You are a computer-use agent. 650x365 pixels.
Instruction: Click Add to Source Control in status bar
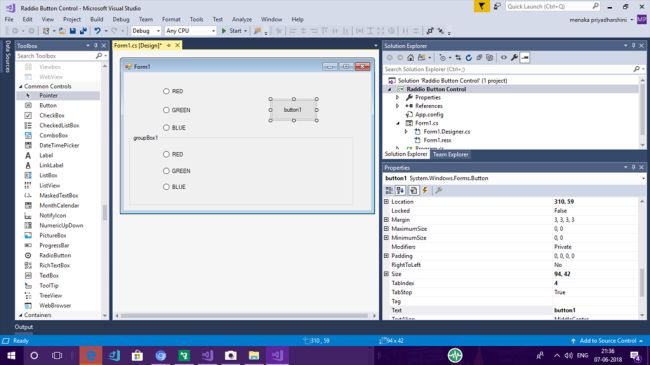tap(608, 341)
